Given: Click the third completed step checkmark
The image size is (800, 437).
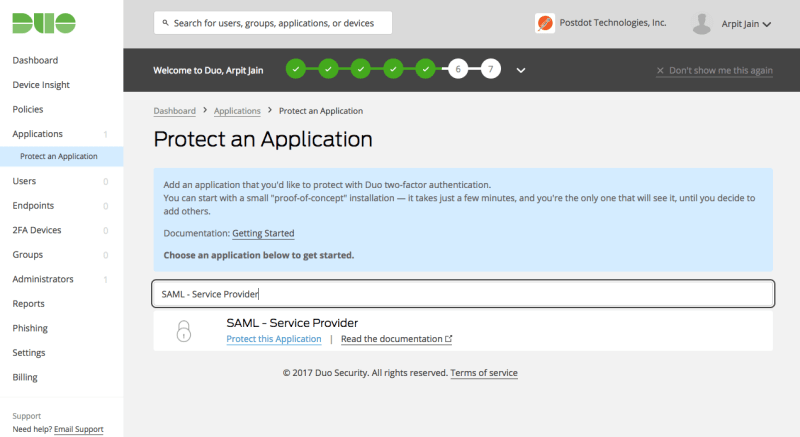Looking at the screenshot, I should pyautogui.click(x=361, y=69).
